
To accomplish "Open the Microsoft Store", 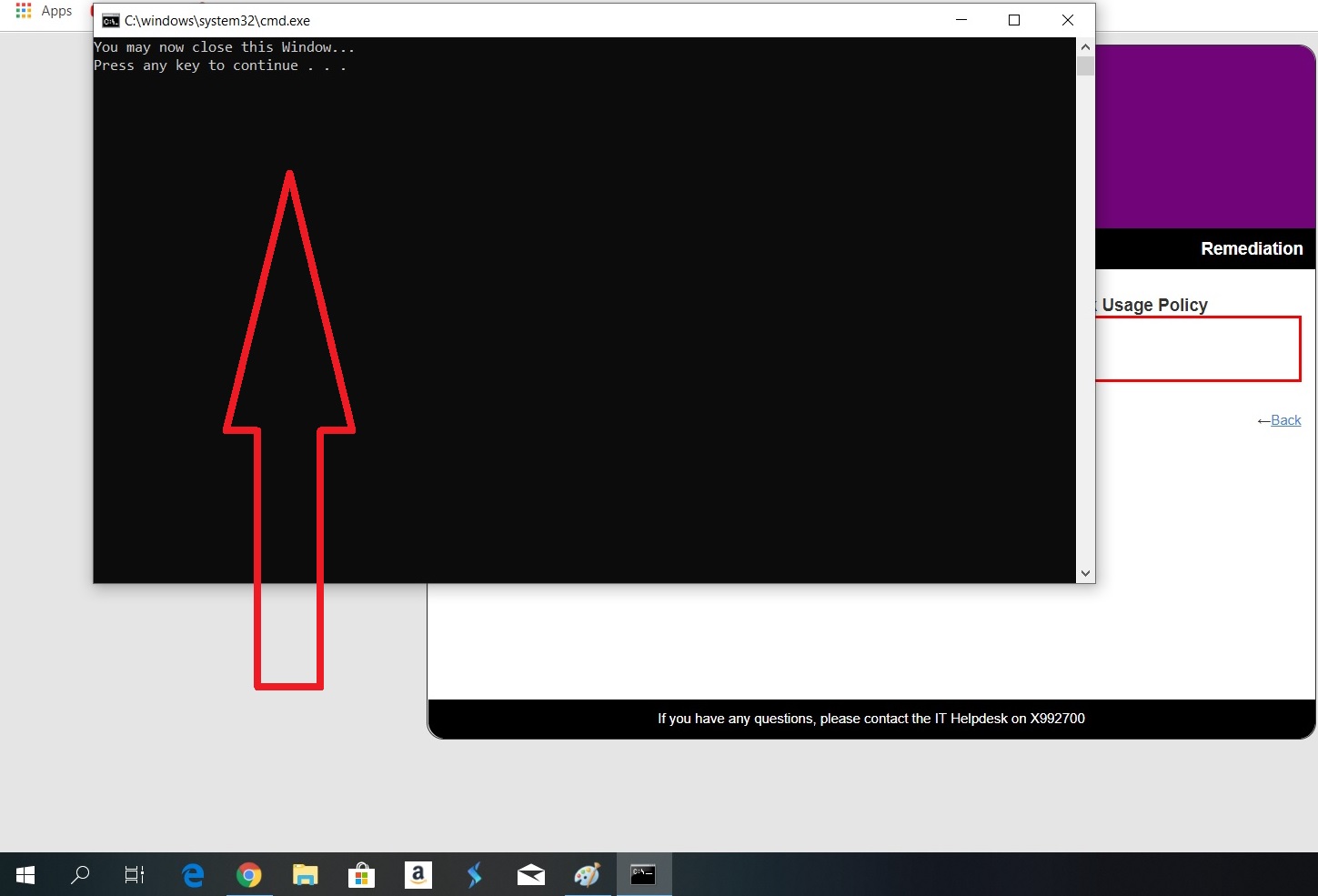I will click(x=361, y=875).
